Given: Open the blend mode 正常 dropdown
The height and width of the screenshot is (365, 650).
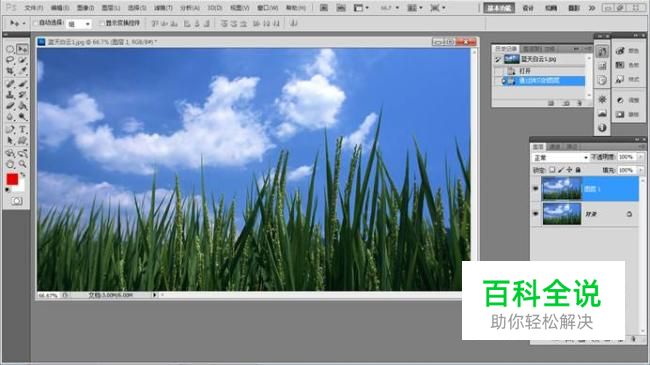Looking at the screenshot, I should [560, 158].
